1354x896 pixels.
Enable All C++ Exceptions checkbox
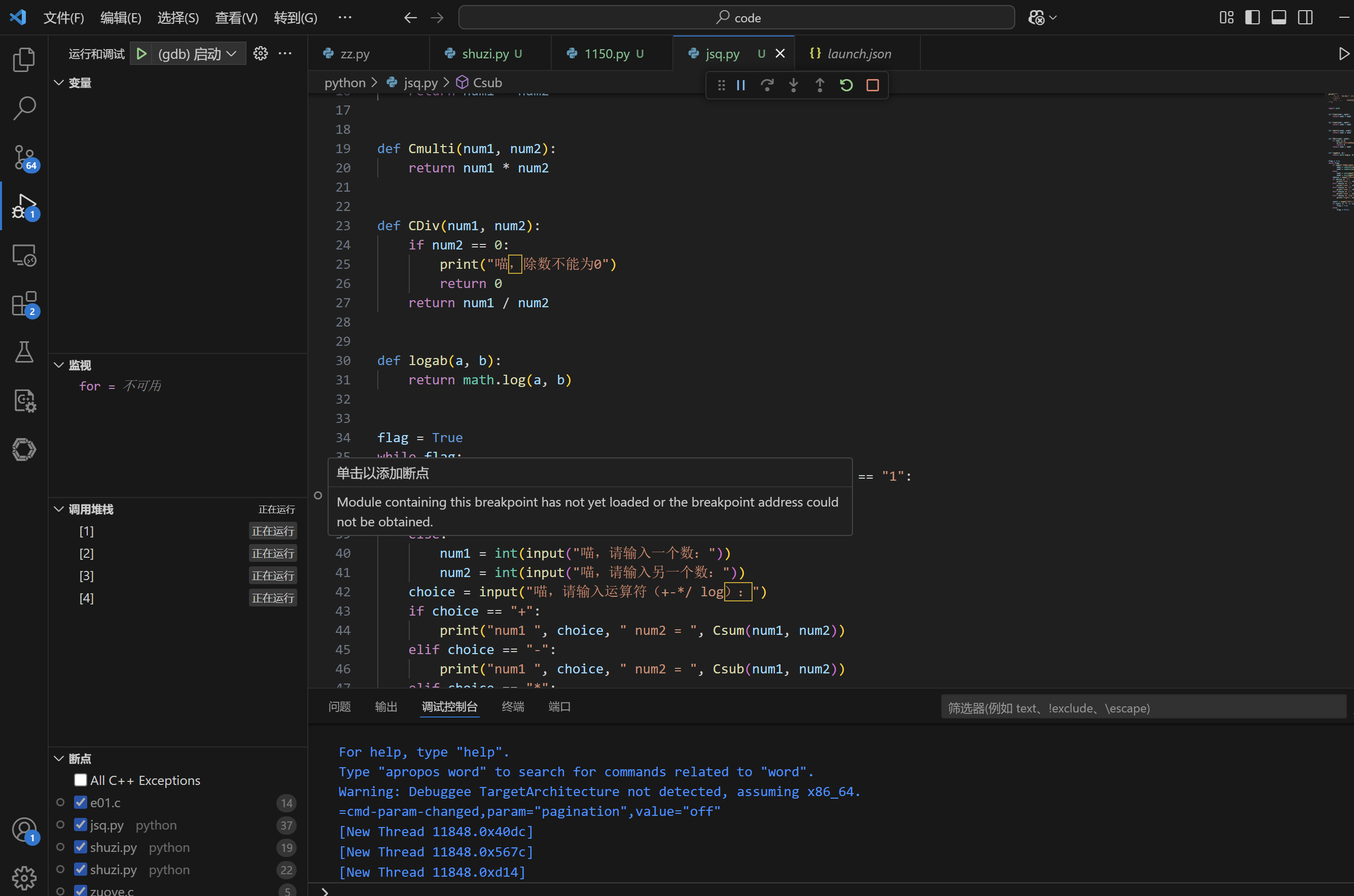[81, 780]
